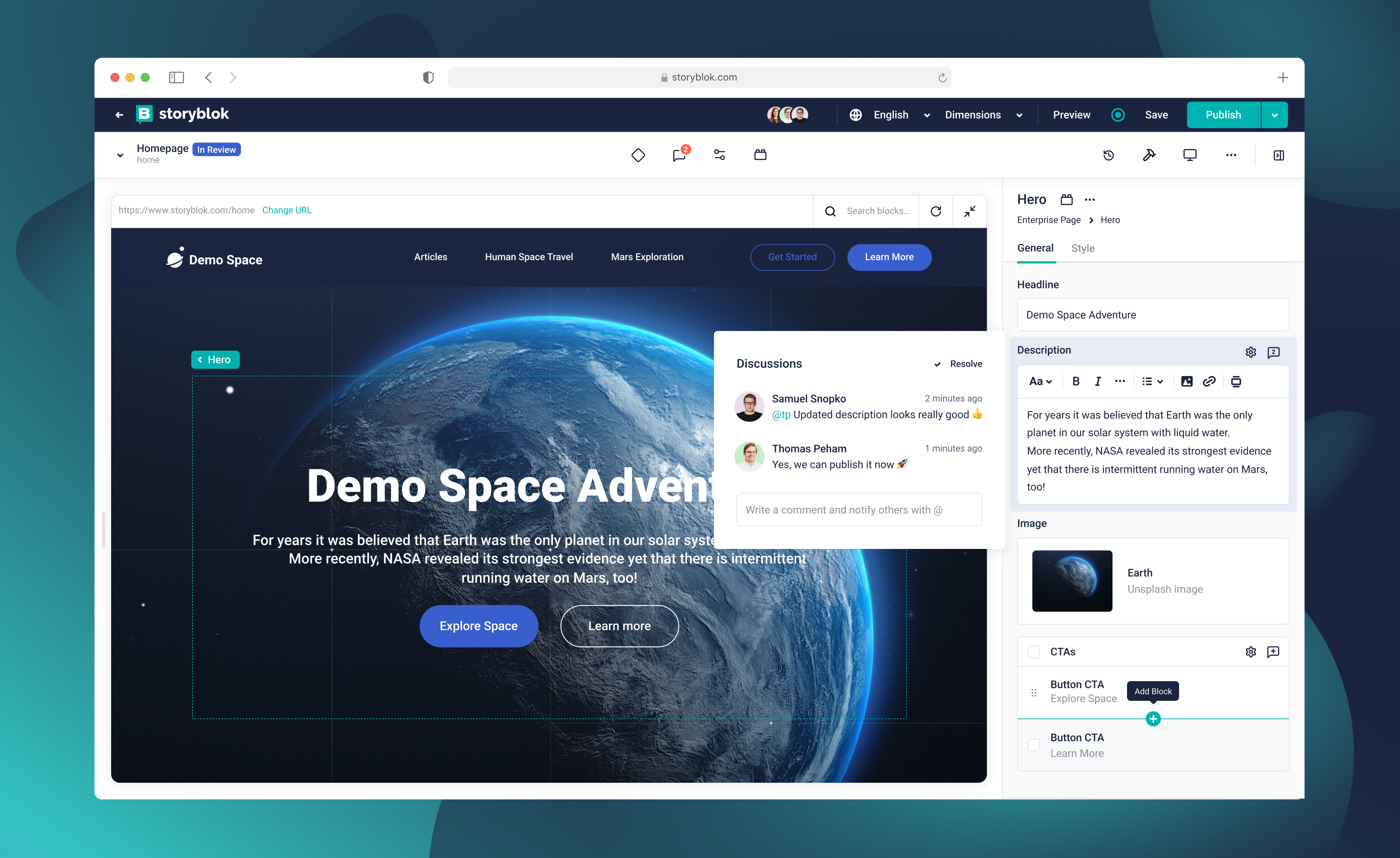Click the comment input field in Discussions

[x=858, y=510]
